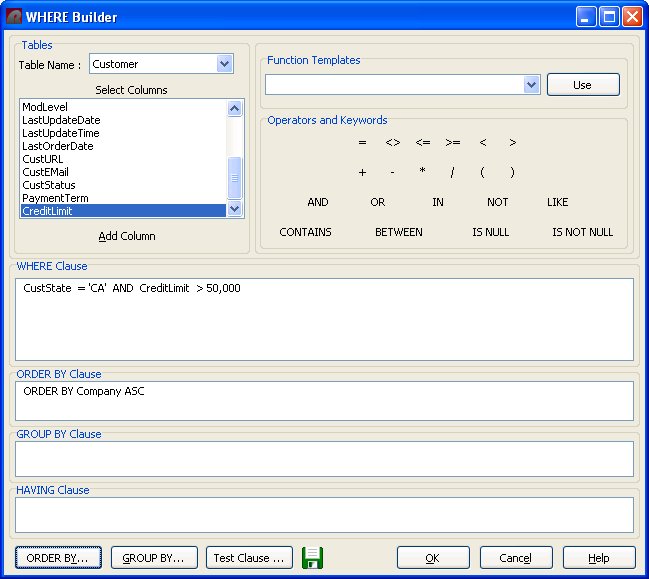
Task: Open the ORDER BY dialog button
Action: click(x=57, y=558)
